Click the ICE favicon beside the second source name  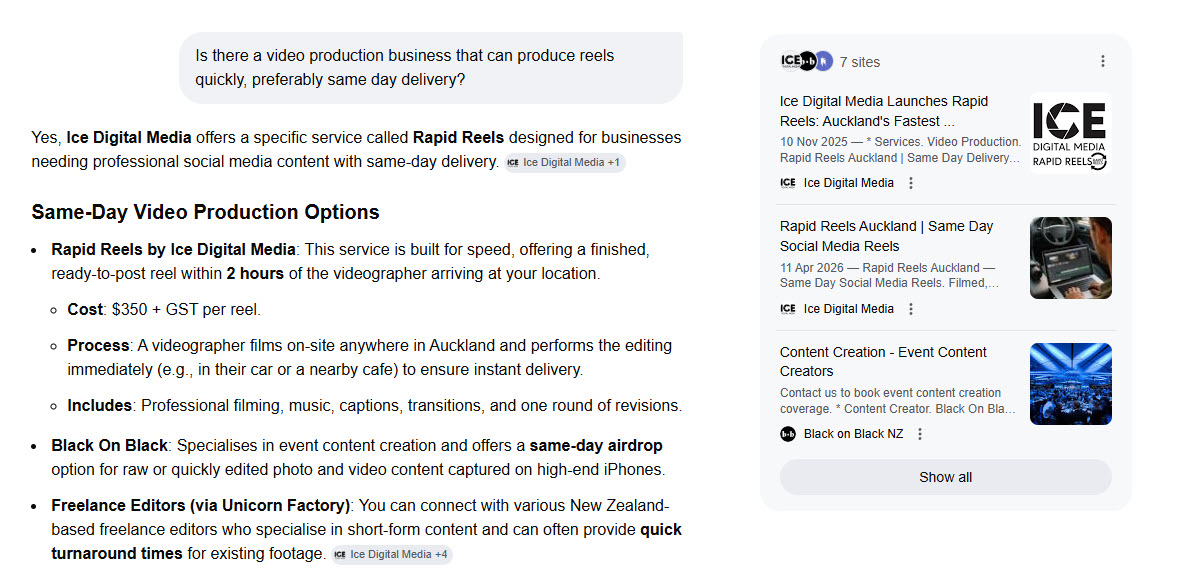(x=787, y=308)
